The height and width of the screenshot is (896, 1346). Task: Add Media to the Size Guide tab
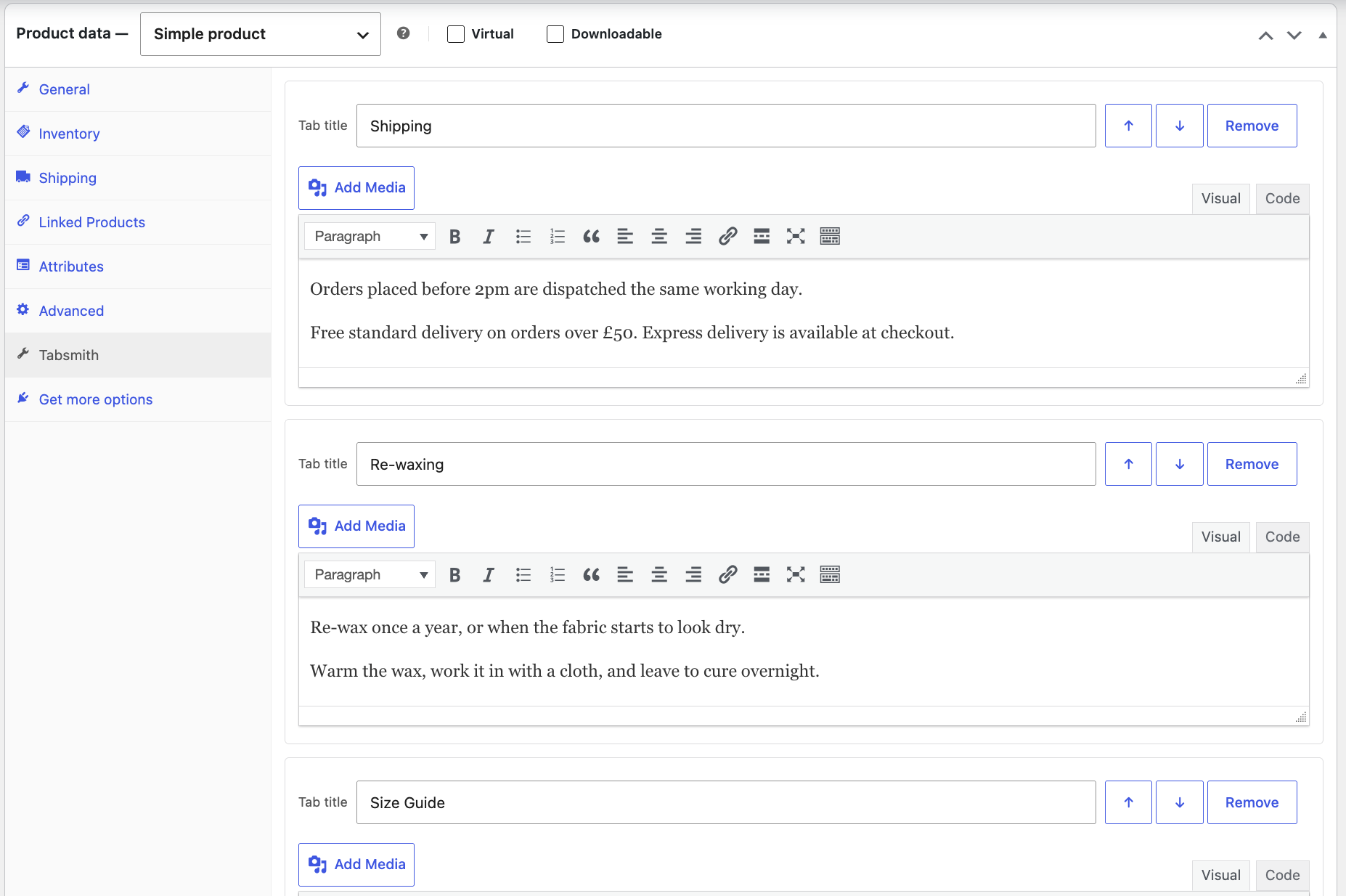point(356,865)
